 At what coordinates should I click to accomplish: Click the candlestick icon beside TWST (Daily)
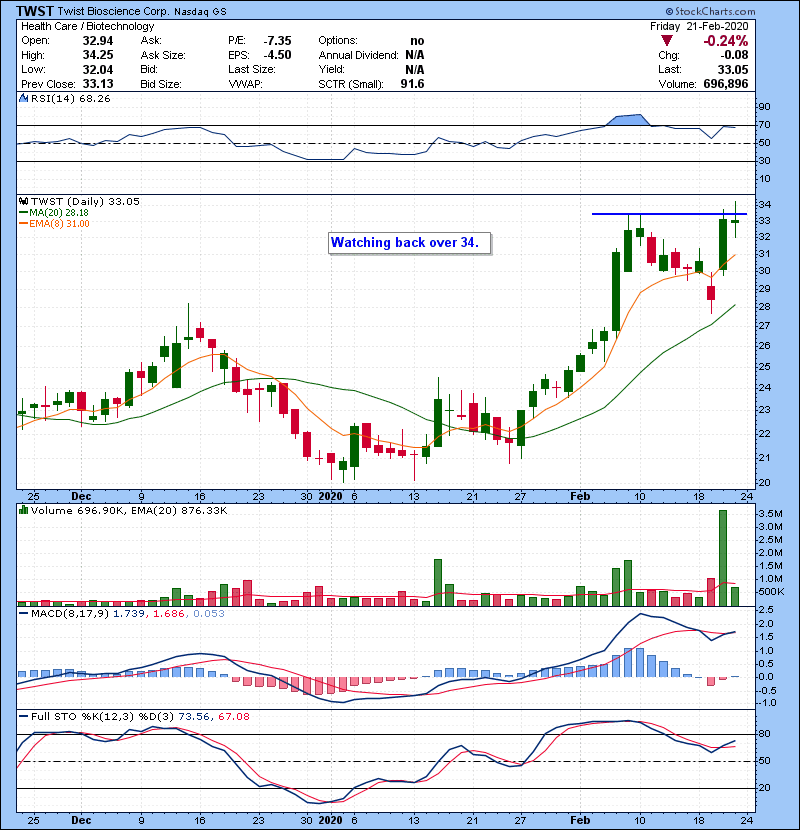(23, 201)
